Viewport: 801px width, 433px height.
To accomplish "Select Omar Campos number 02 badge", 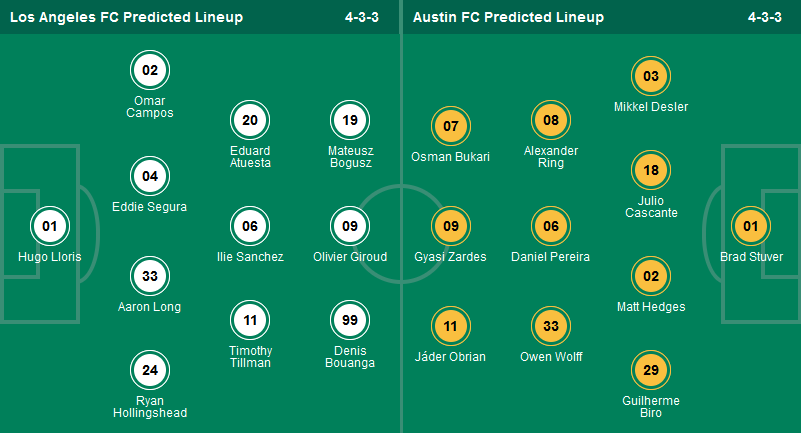I will (x=150, y=70).
